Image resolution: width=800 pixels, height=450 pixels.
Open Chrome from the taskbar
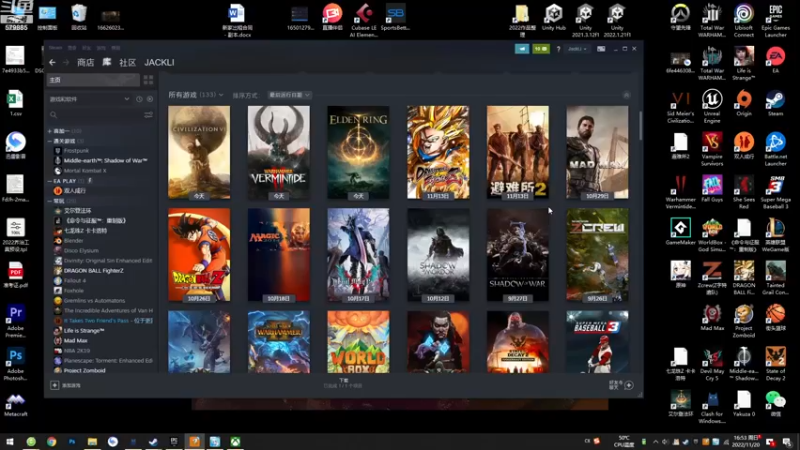(52, 441)
